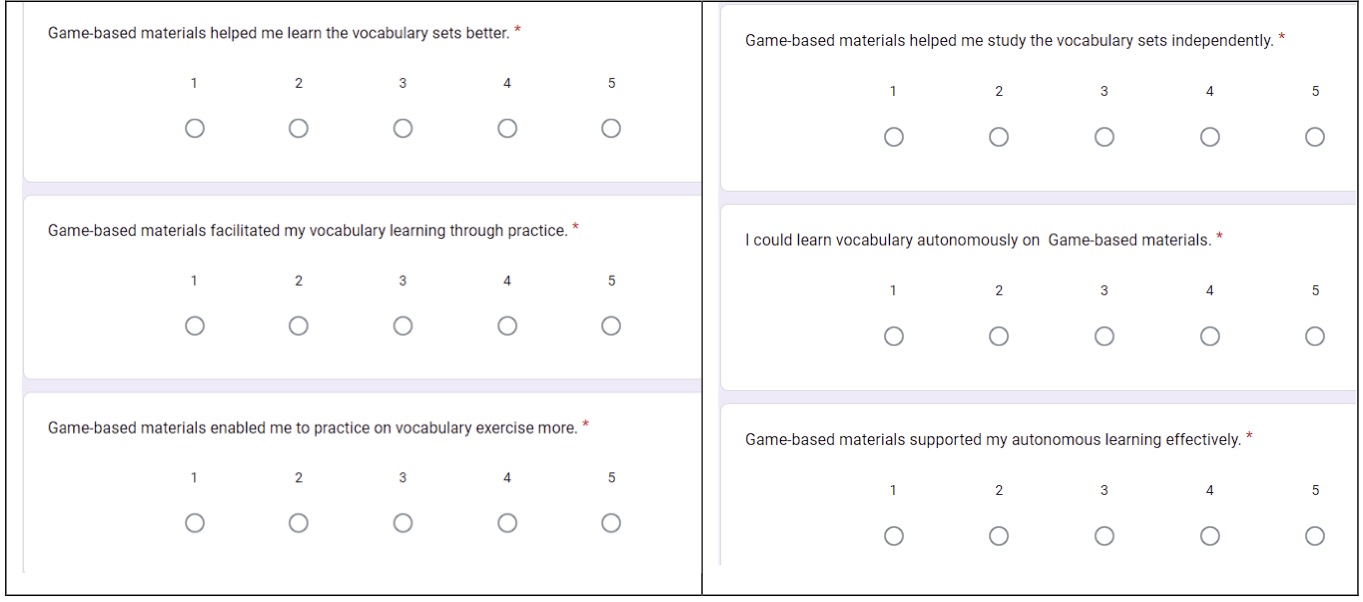Pick 1 for 'study the vocabulary sets independently'

[x=894, y=137]
